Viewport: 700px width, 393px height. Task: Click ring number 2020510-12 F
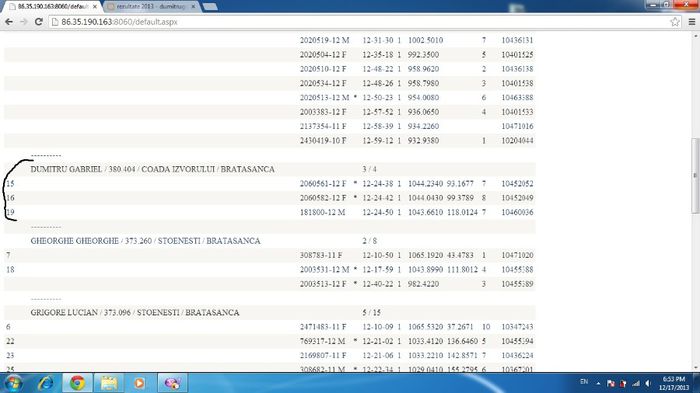coord(323,69)
